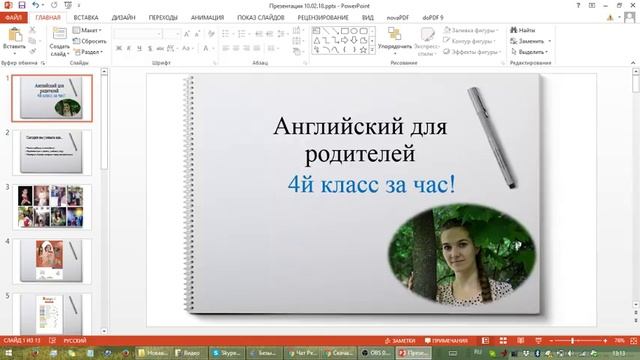
Task: Select the rectangle shape in shapes gallery
Action: pos(345,31)
